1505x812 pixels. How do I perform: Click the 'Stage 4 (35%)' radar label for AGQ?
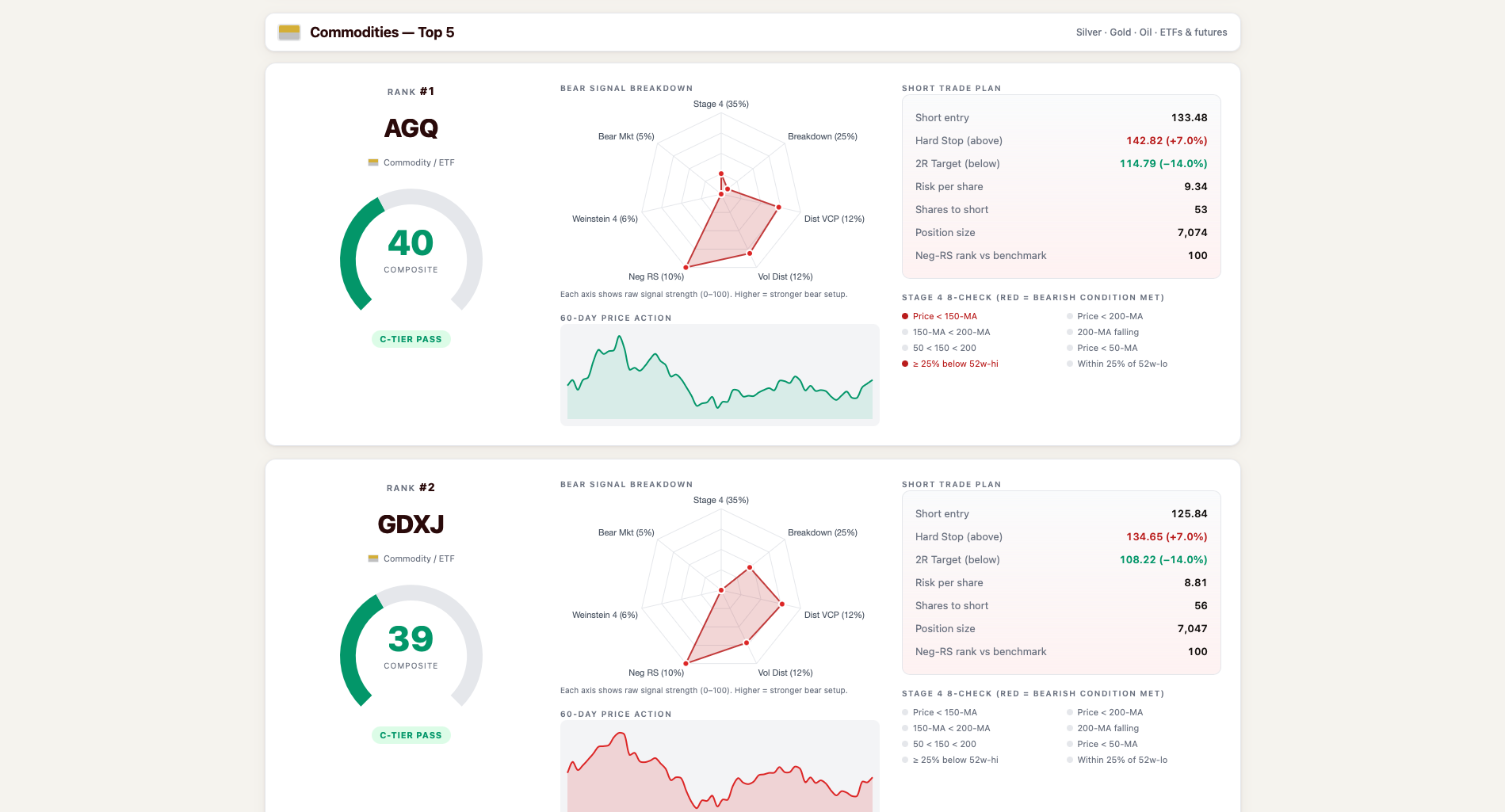tap(721, 104)
